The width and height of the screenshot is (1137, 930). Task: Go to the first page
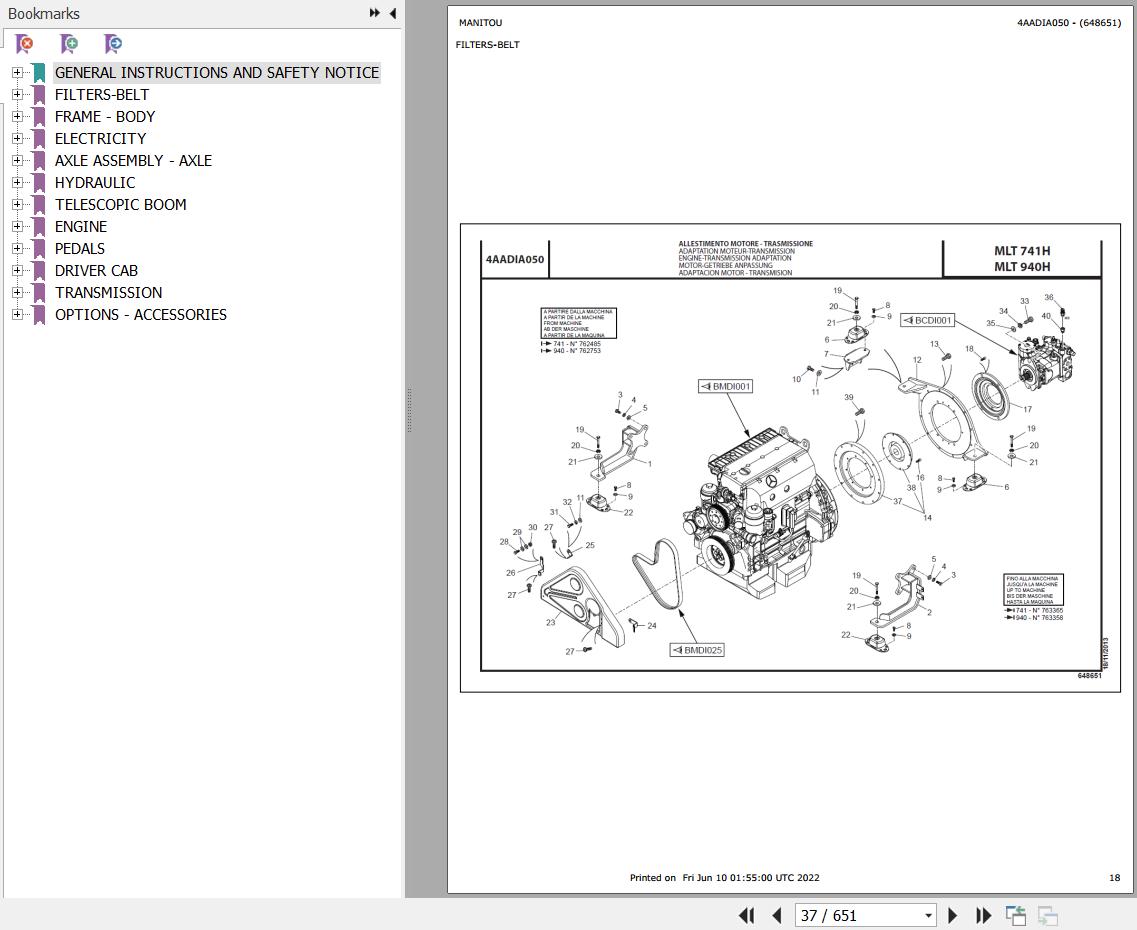[x=746, y=916]
